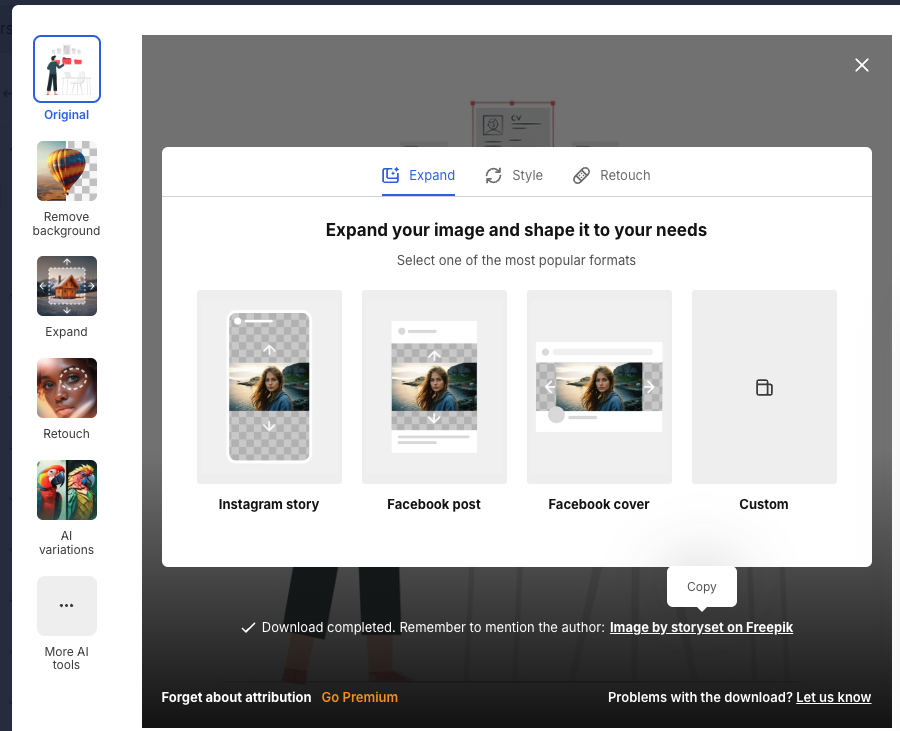The width and height of the screenshot is (900, 731).
Task: Click the Copy attribution tooltip button
Action: [701, 586]
